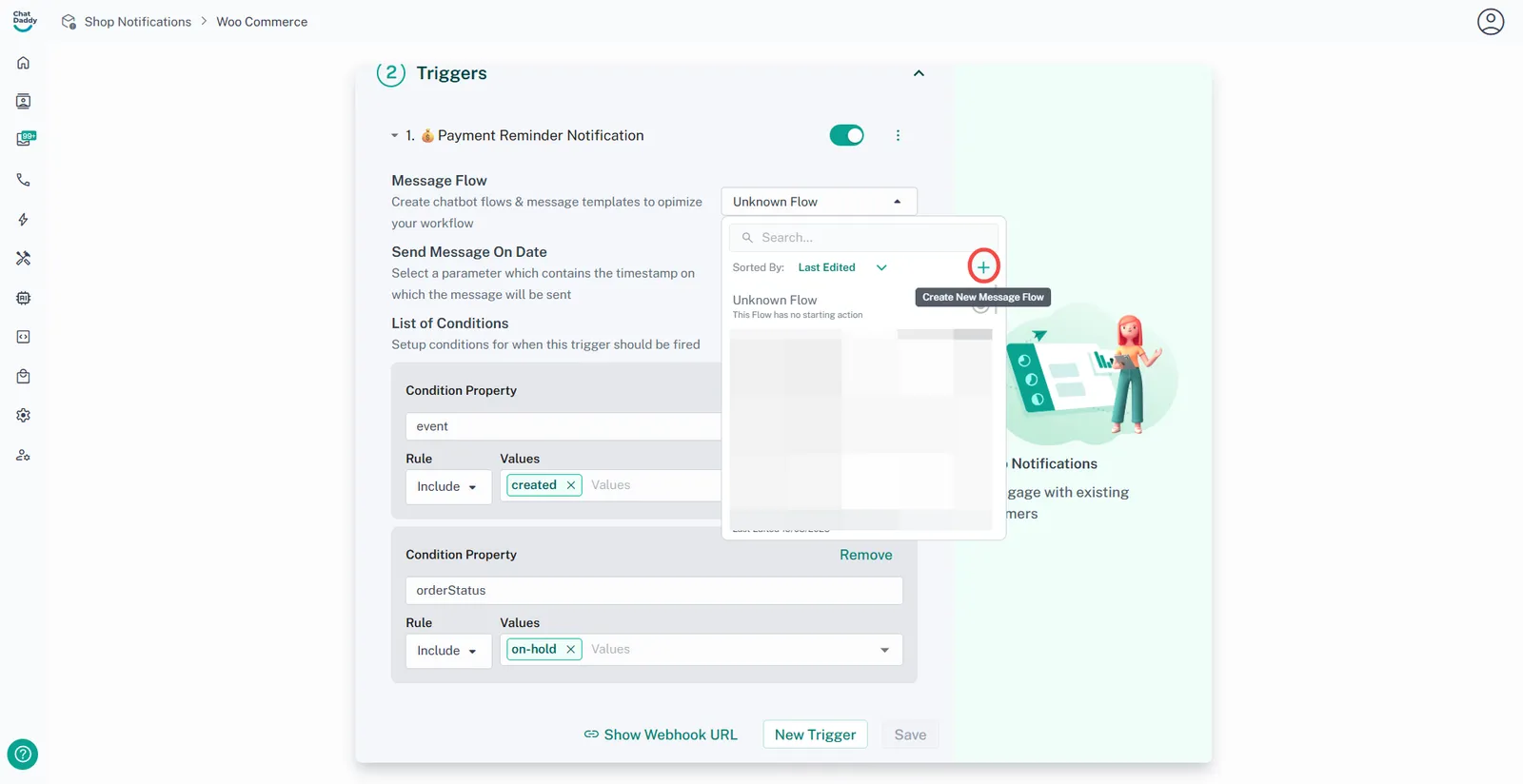Click the New Trigger button
This screenshot has height=784, width=1523.
(815, 735)
